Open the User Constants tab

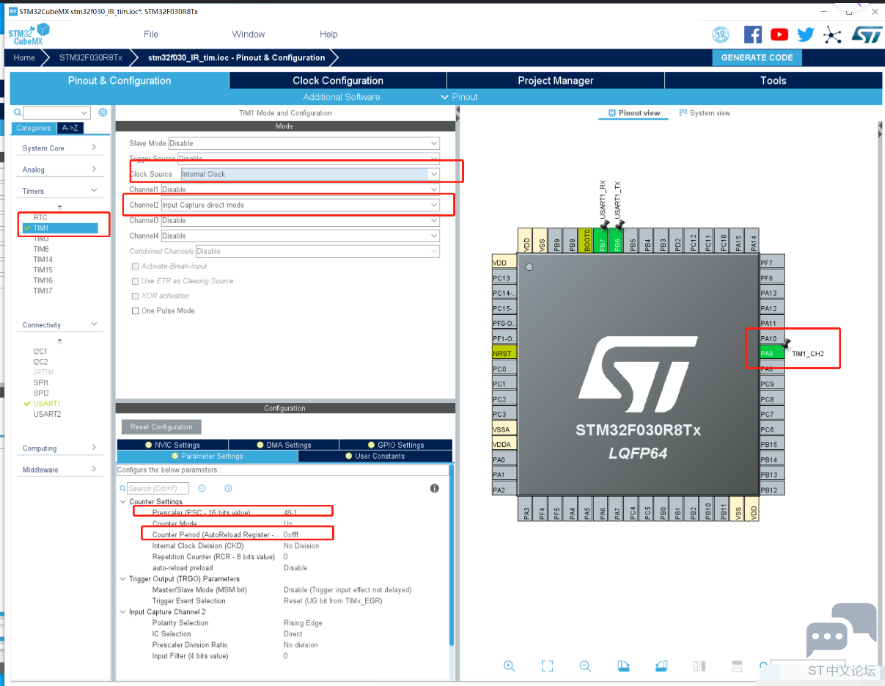click(375, 456)
